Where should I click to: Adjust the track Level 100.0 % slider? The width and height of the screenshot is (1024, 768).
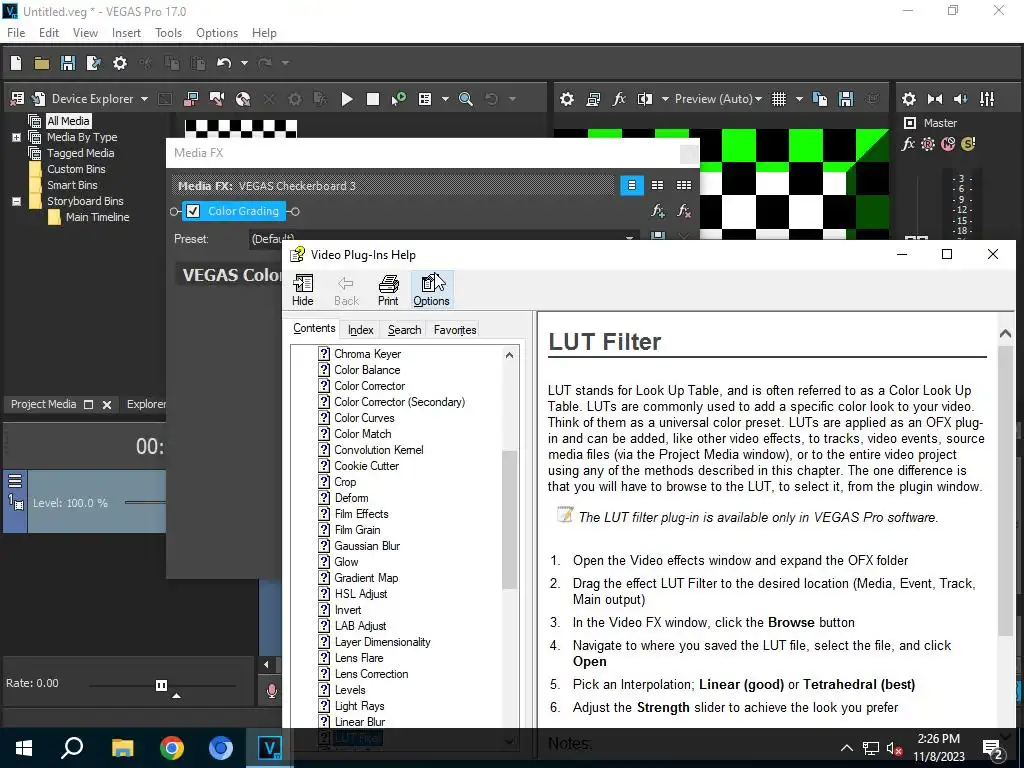(x=145, y=502)
